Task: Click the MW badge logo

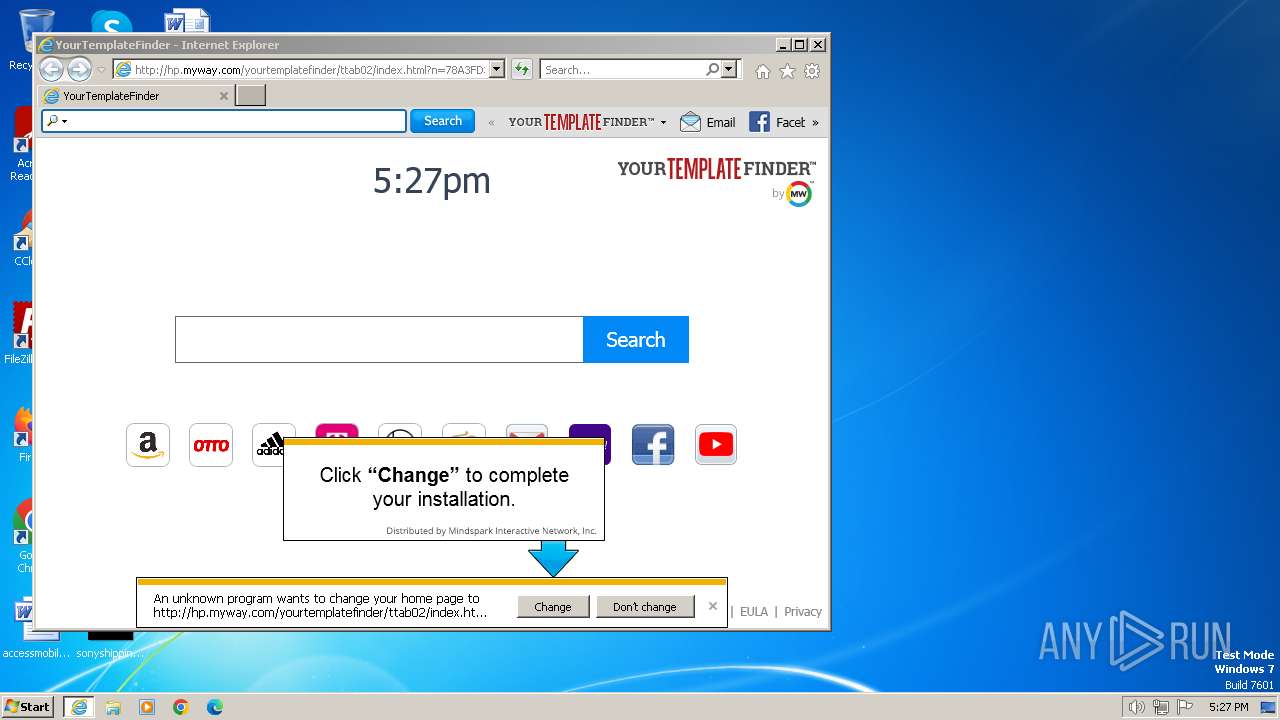Action: [799, 194]
